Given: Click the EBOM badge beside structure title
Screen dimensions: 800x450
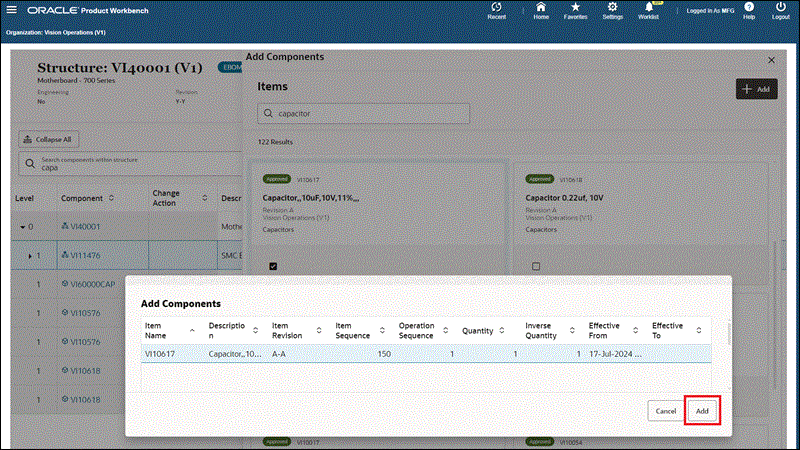Looking at the screenshot, I should click(x=231, y=67).
